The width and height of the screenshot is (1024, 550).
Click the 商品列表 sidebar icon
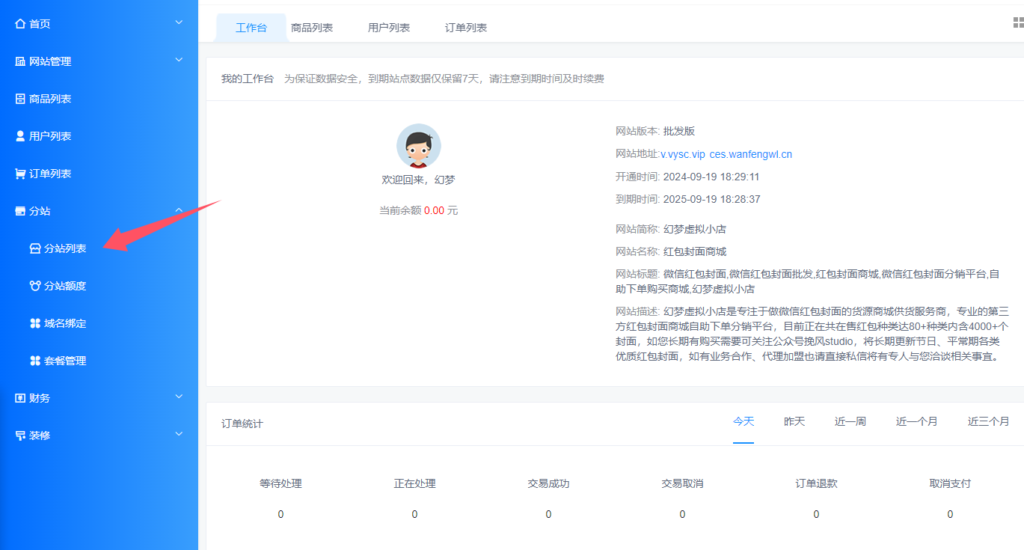click(x=20, y=99)
